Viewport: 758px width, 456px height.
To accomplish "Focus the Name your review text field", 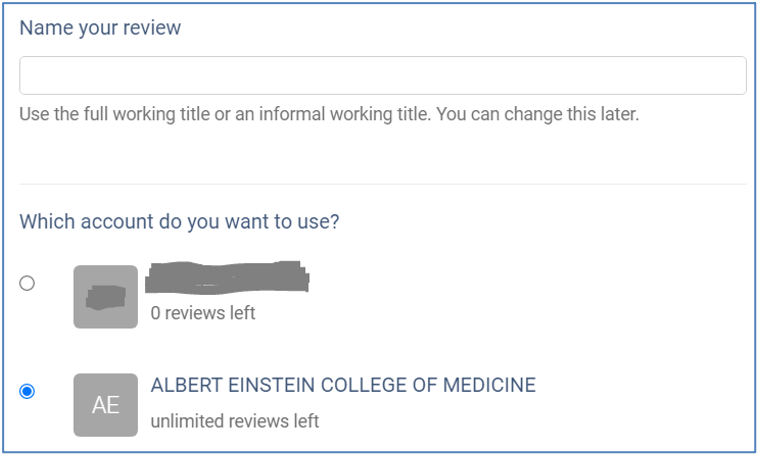I will (x=382, y=76).
